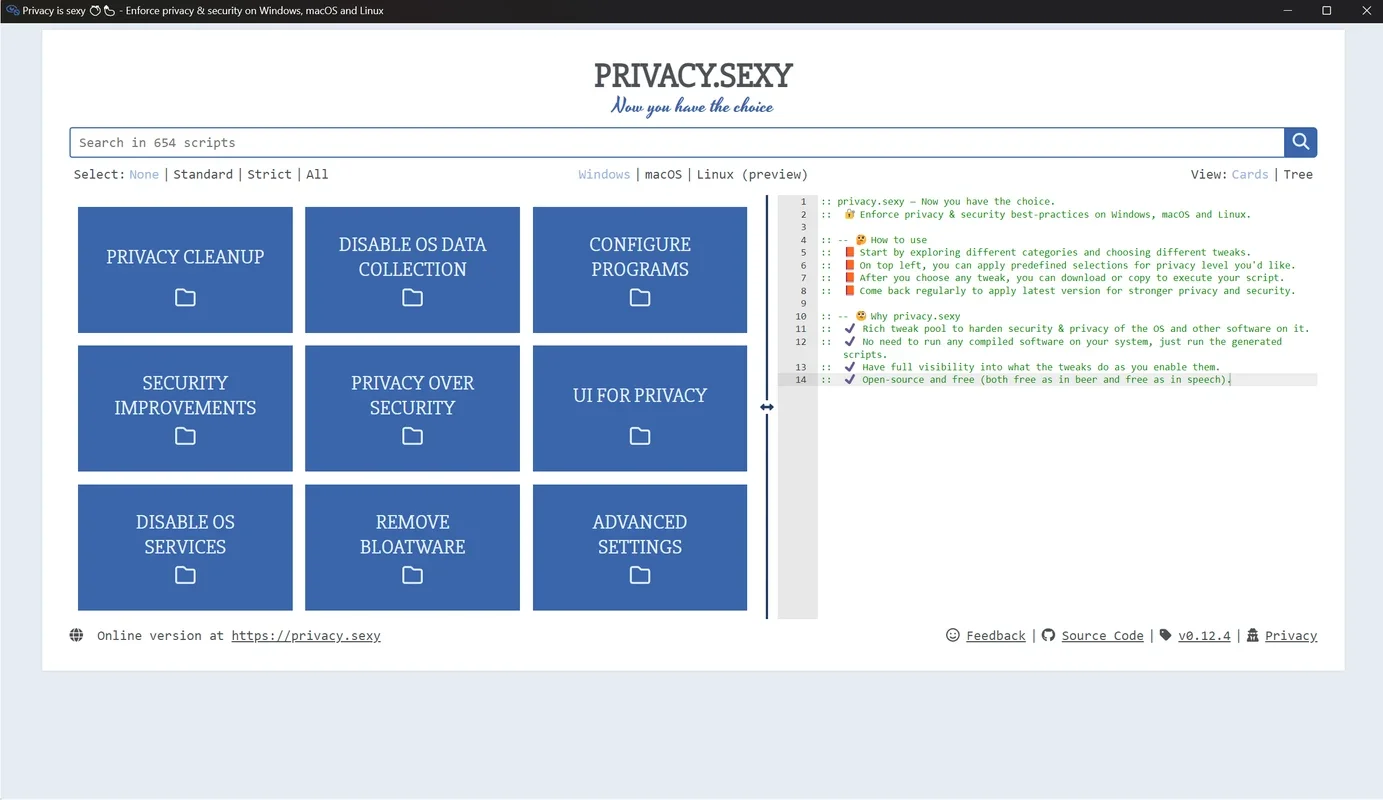Click the globe icon beside Online version
Image resolution: width=1383 pixels, height=800 pixels.
76,635
